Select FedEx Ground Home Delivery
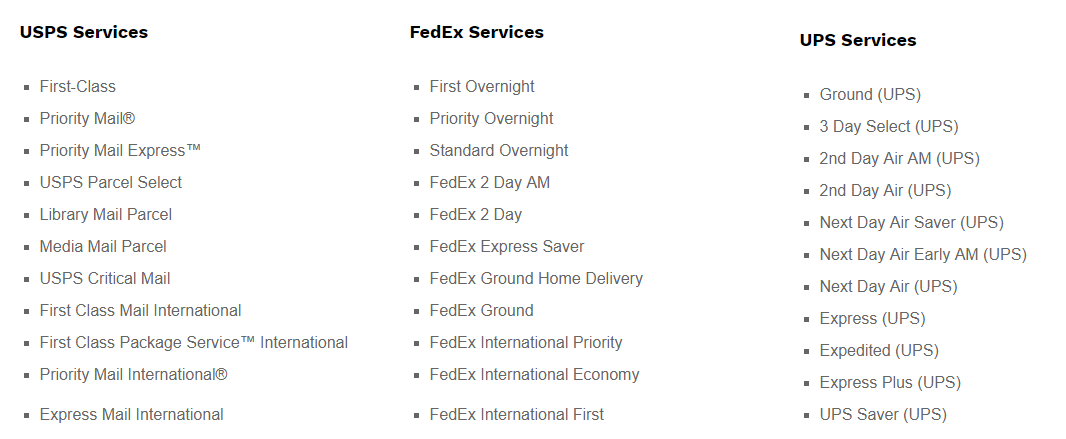This screenshot has height=439, width=1066. pos(536,279)
